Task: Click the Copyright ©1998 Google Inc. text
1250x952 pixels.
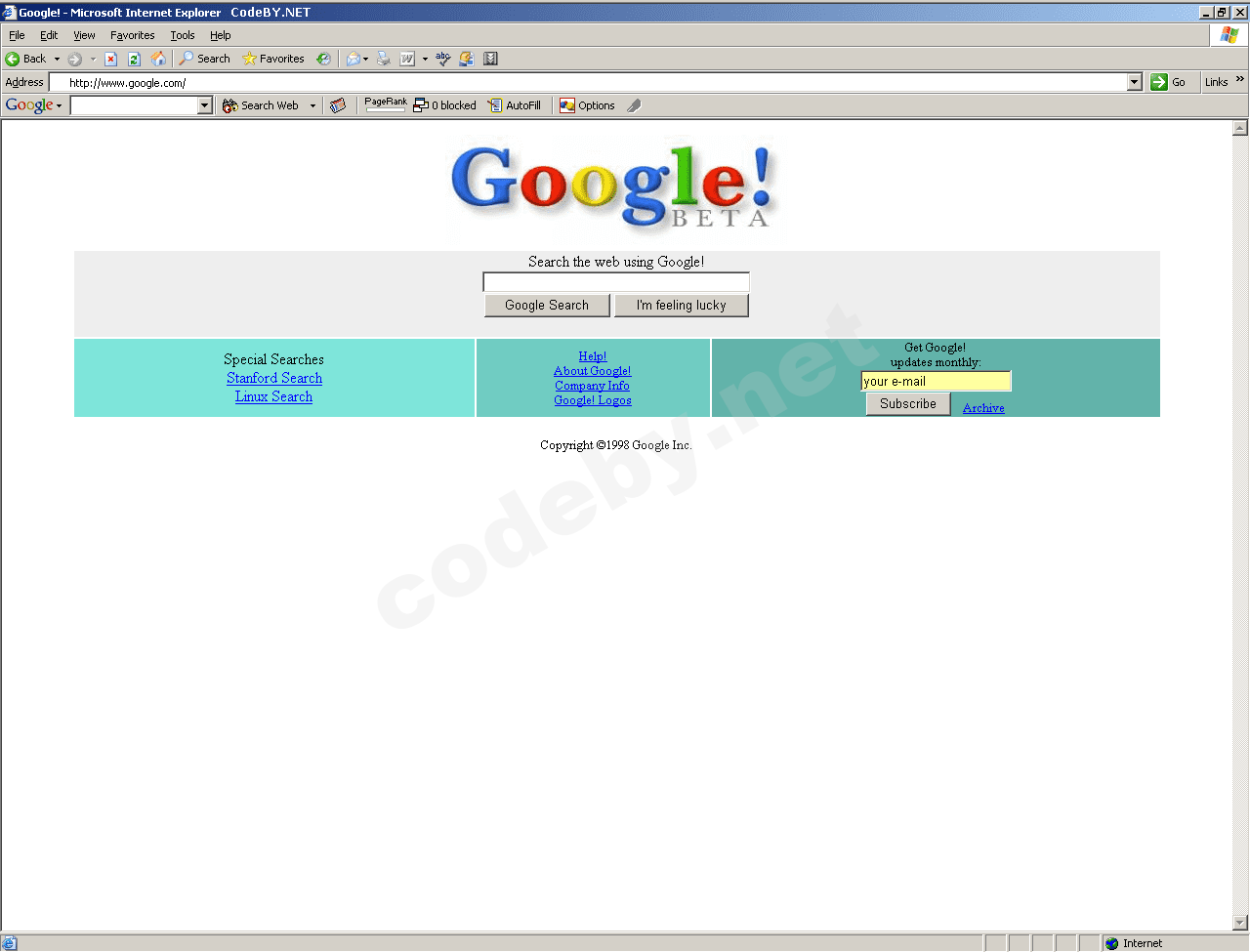Action: (616, 445)
